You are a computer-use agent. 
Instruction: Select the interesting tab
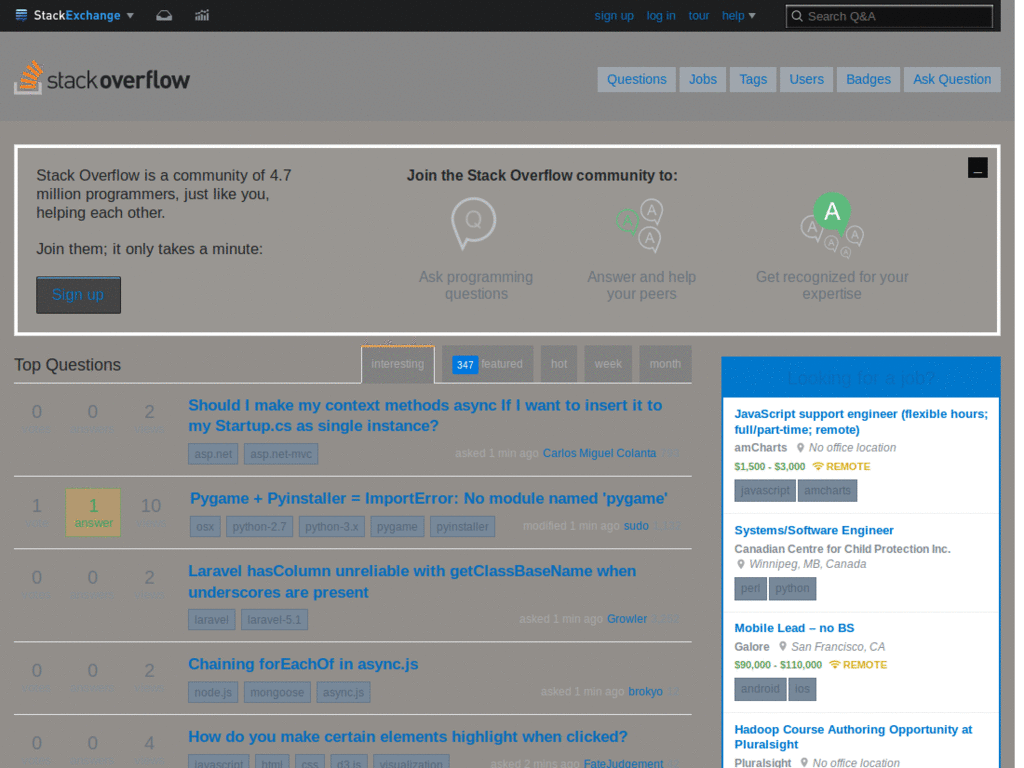pos(397,364)
